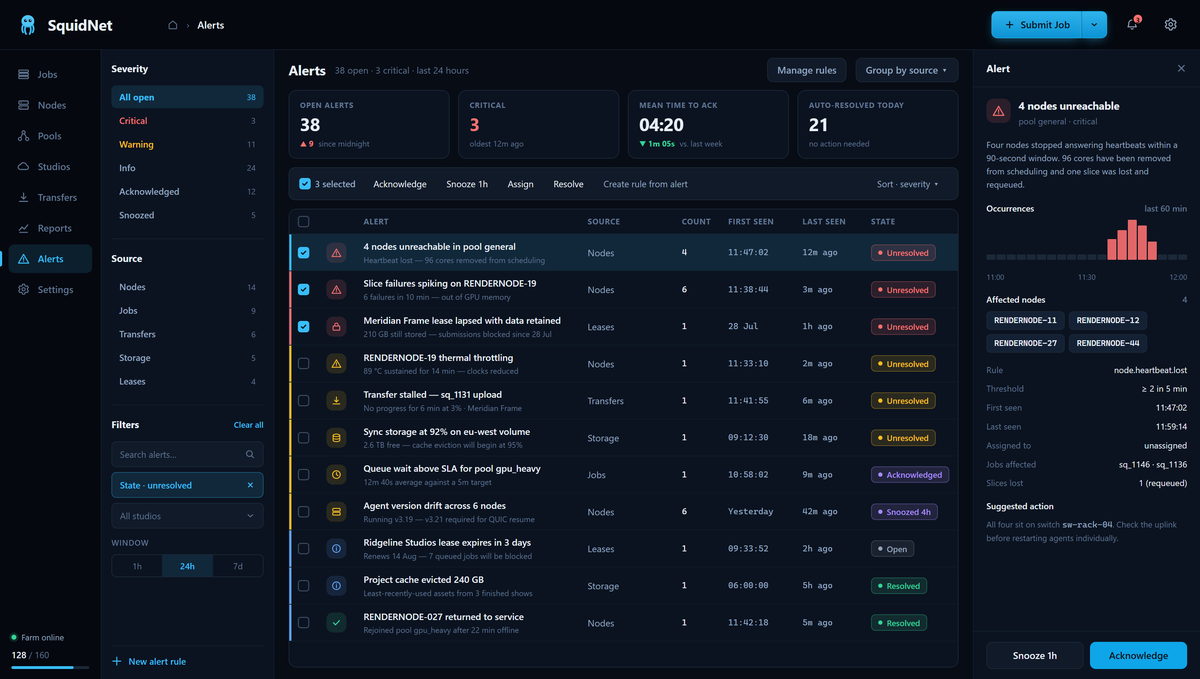Viewport: 1200px width, 679px height.
Task: Click the server icon of Agent version drift row
Action: tap(336, 512)
